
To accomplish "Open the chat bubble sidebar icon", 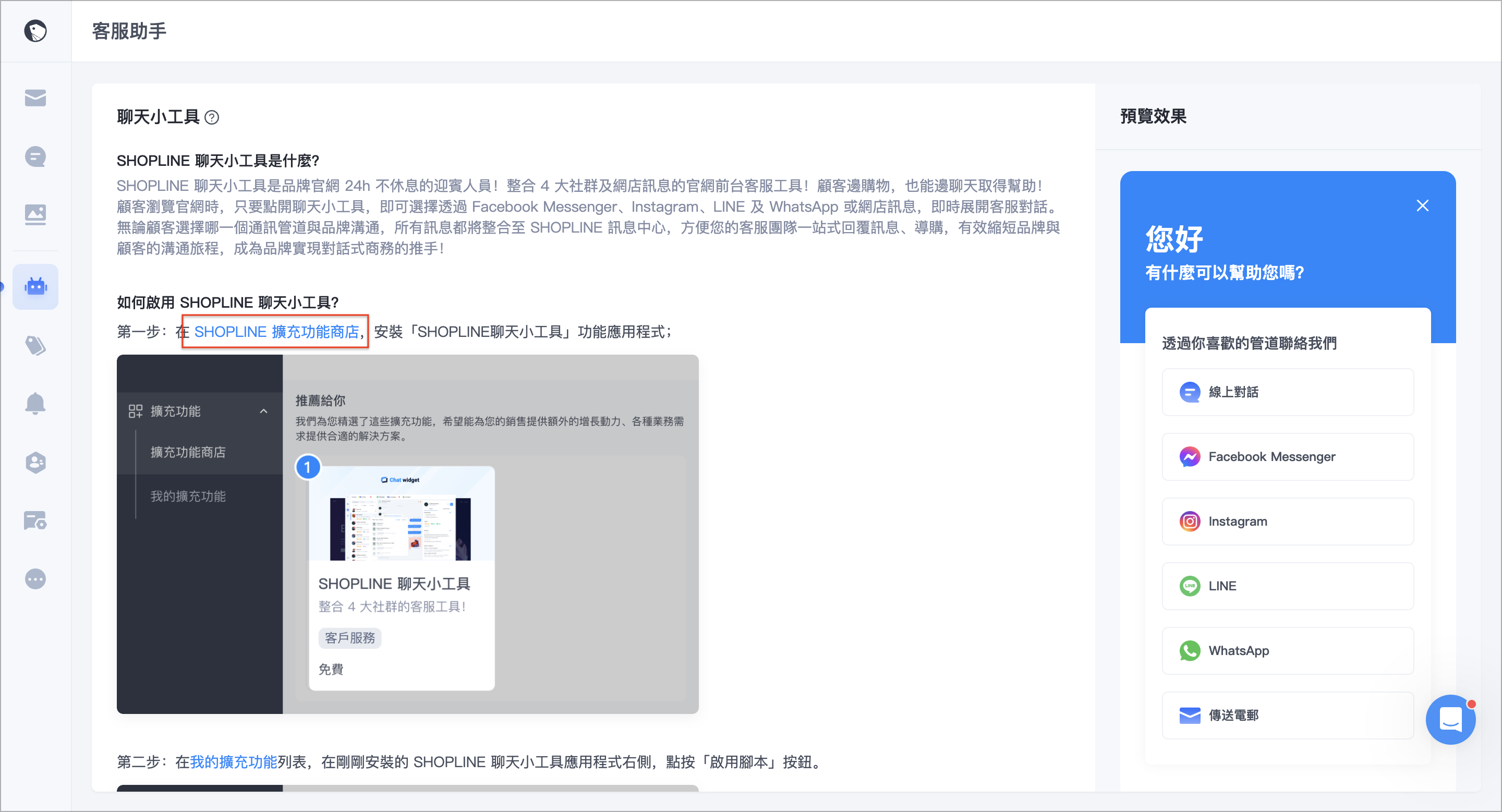I will (x=35, y=156).
